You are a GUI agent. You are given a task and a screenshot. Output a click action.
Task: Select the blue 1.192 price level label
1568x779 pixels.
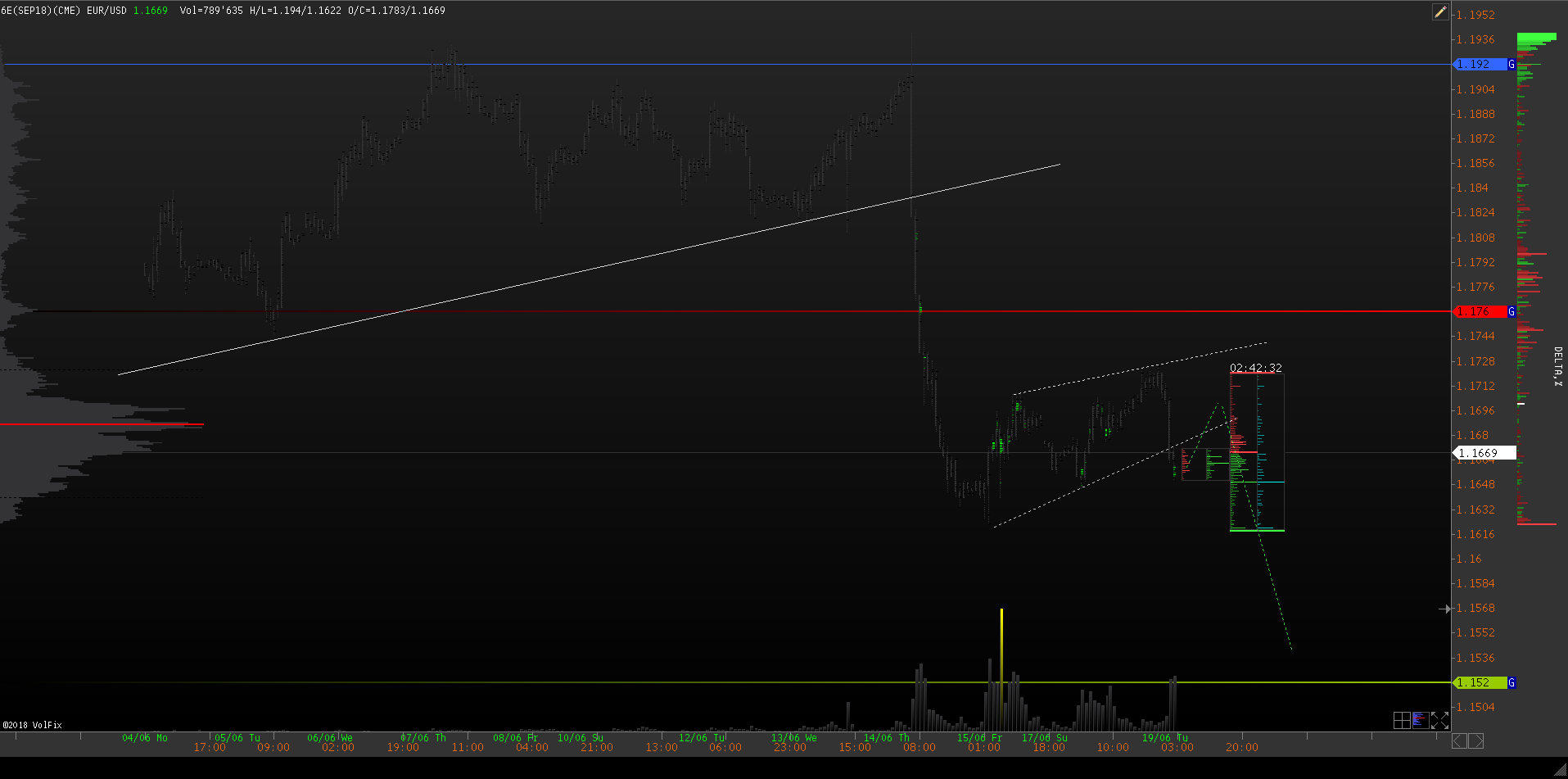[1479, 64]
